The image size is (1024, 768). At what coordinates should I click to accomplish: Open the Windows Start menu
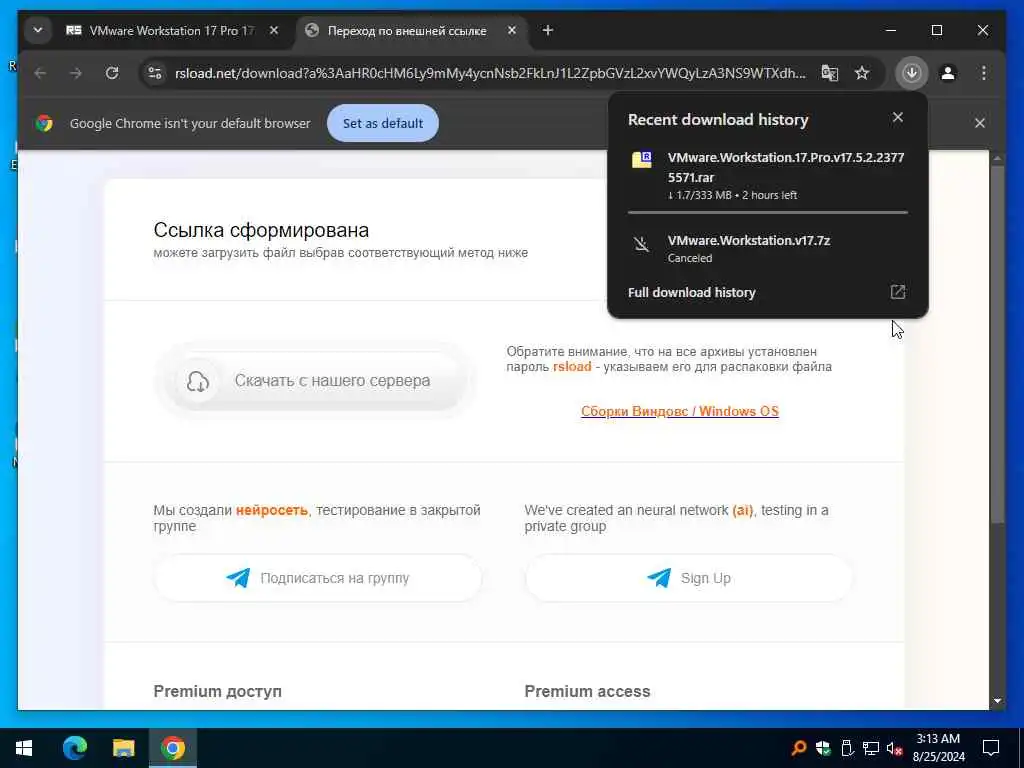[24, 748]
